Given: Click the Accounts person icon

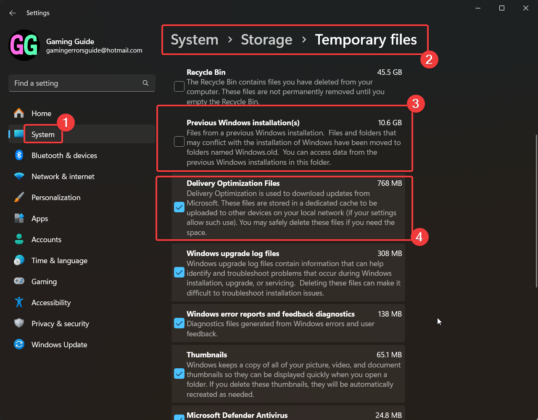Looking at the screenshot, I should [x=19, y=239].
